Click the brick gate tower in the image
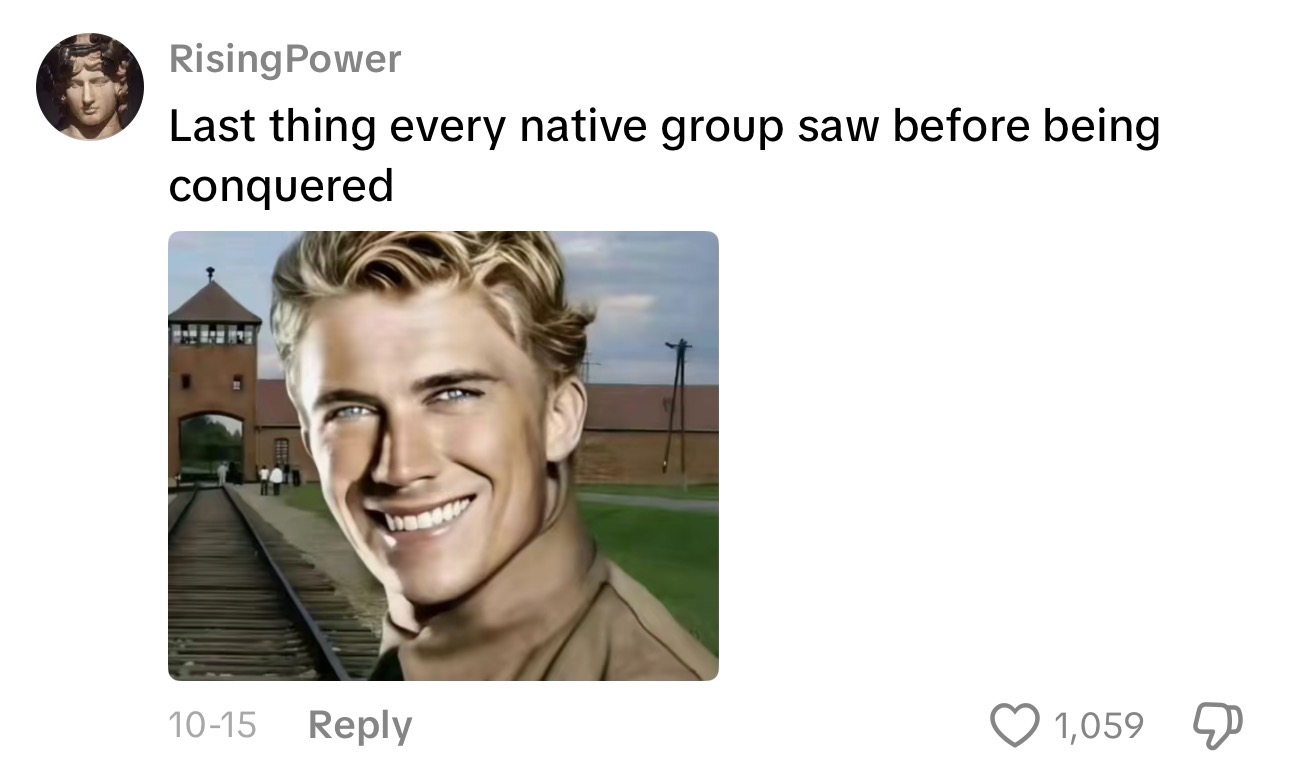This screenshot has width=1290, height=760. tap(213, 380)
